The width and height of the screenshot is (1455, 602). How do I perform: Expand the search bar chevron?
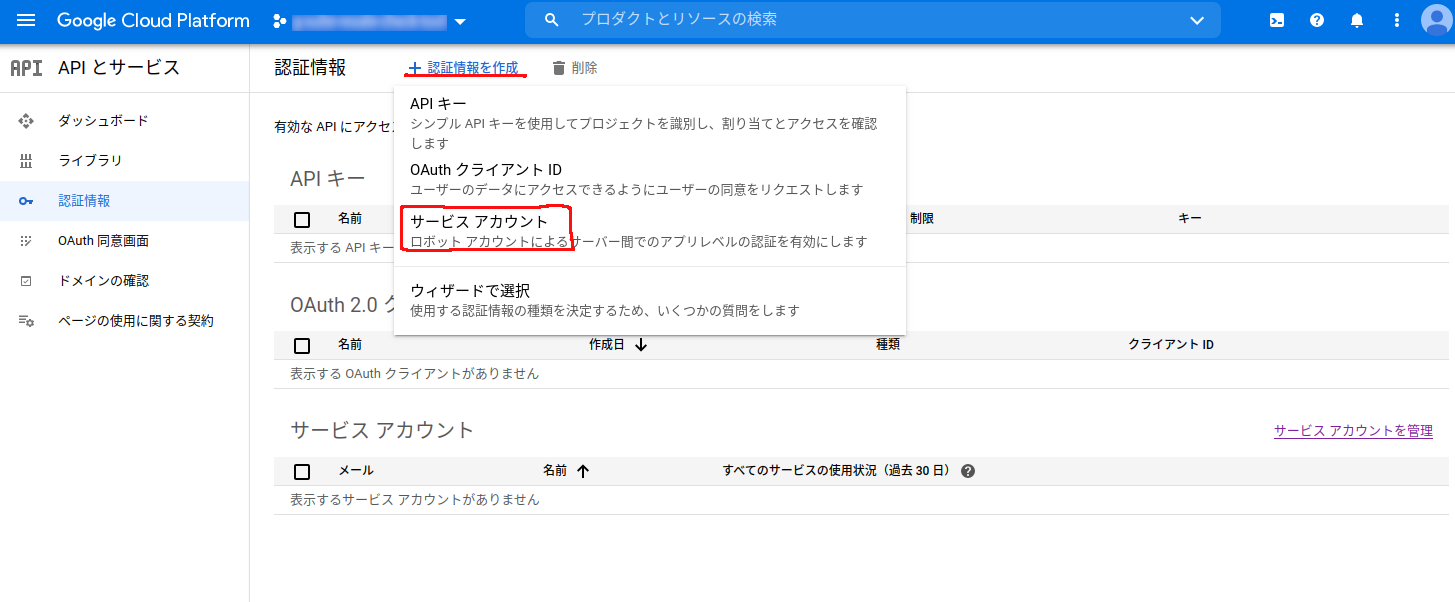[1197, 20]
